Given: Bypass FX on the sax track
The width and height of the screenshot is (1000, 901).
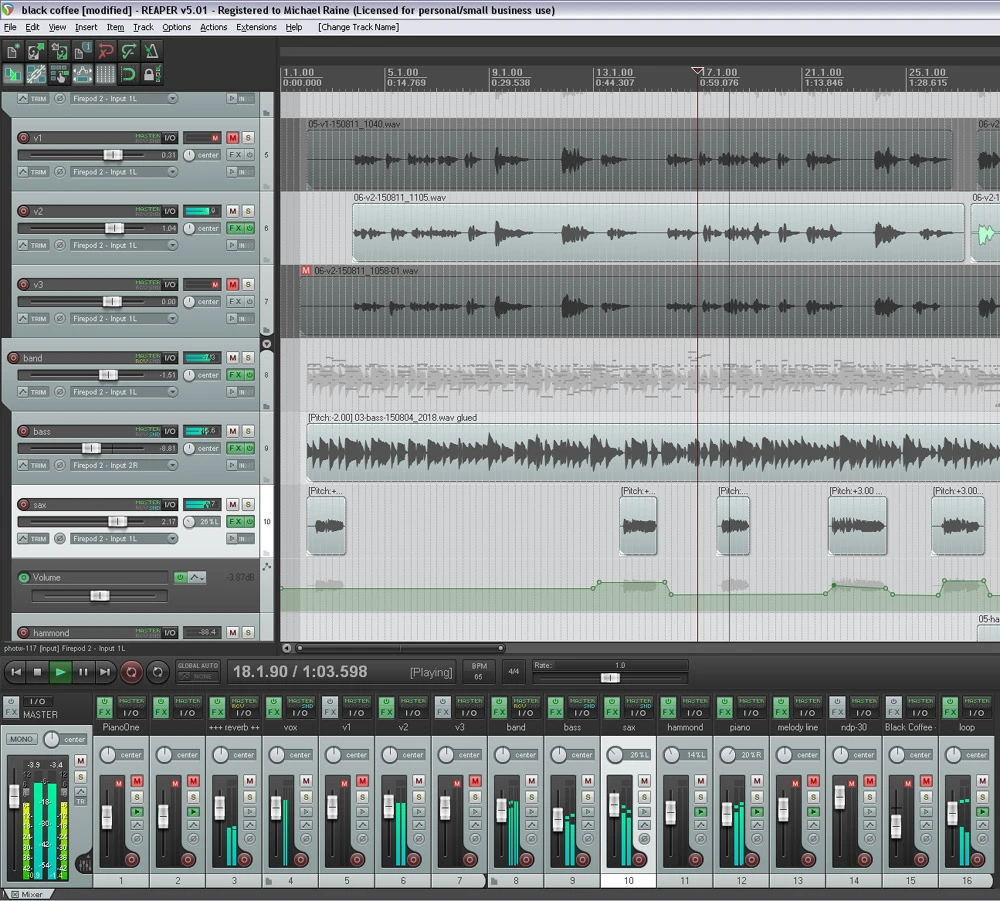Looking at the screenshot, I should click(248, 522).
